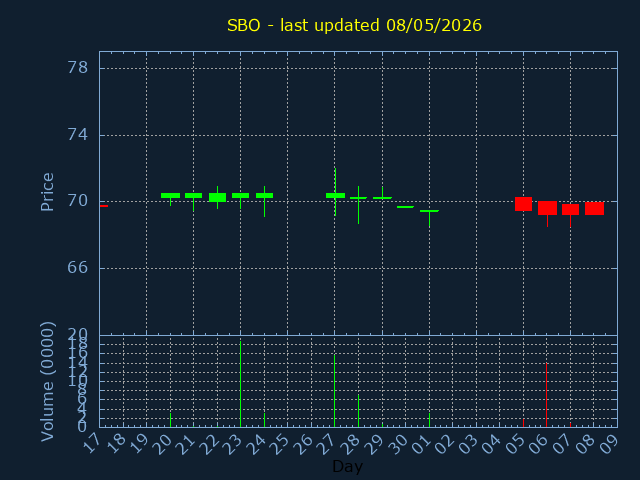Click the short green volume bar at day 01
The image size is (640, 480).
click(x=429, y=420)
